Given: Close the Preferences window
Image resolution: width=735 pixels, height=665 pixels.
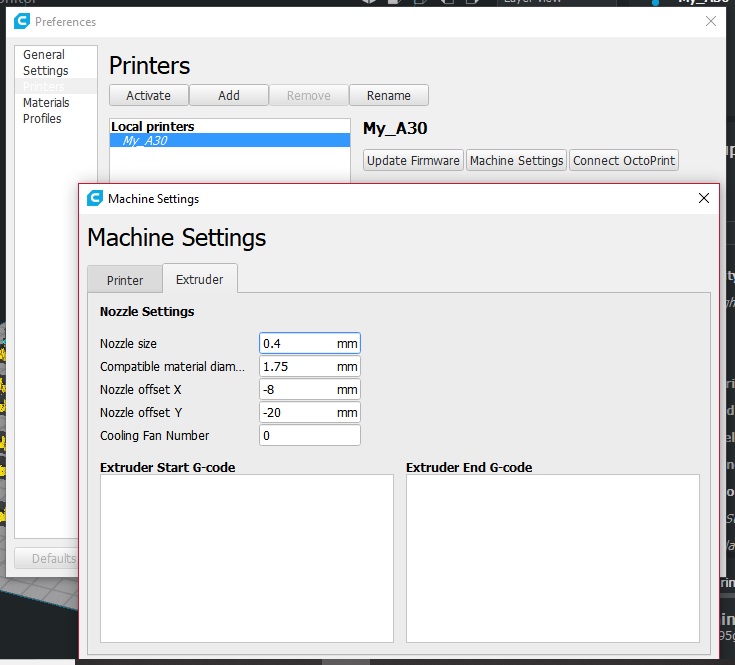Looking at the screenshot, I should click(711, 21).
